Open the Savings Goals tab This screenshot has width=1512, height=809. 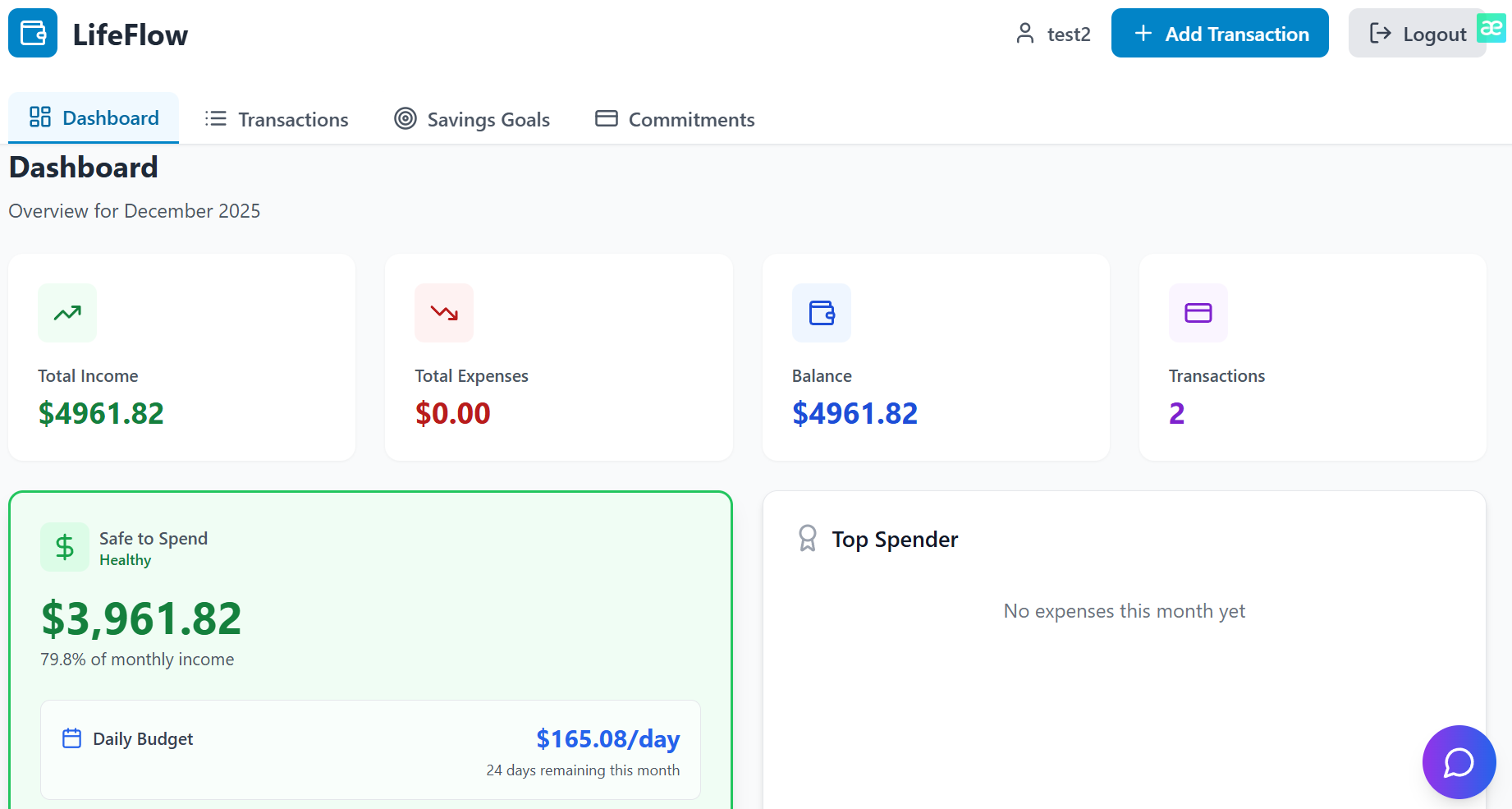(x=472, y=119)
